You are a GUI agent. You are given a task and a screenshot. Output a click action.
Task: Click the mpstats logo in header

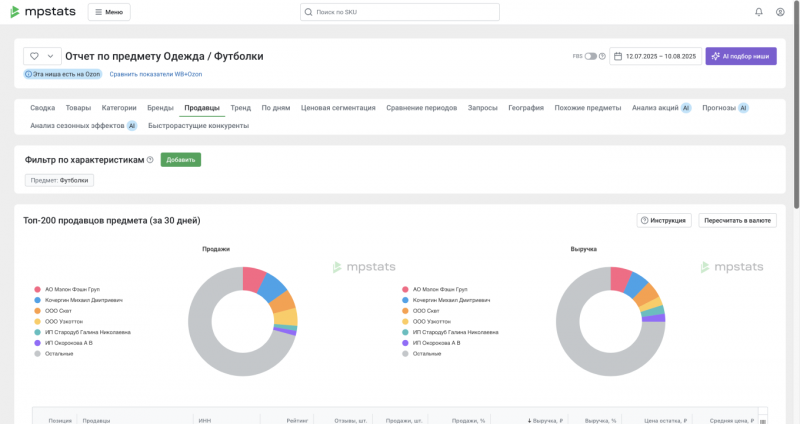pyautogui.click(x=44, y=12)
